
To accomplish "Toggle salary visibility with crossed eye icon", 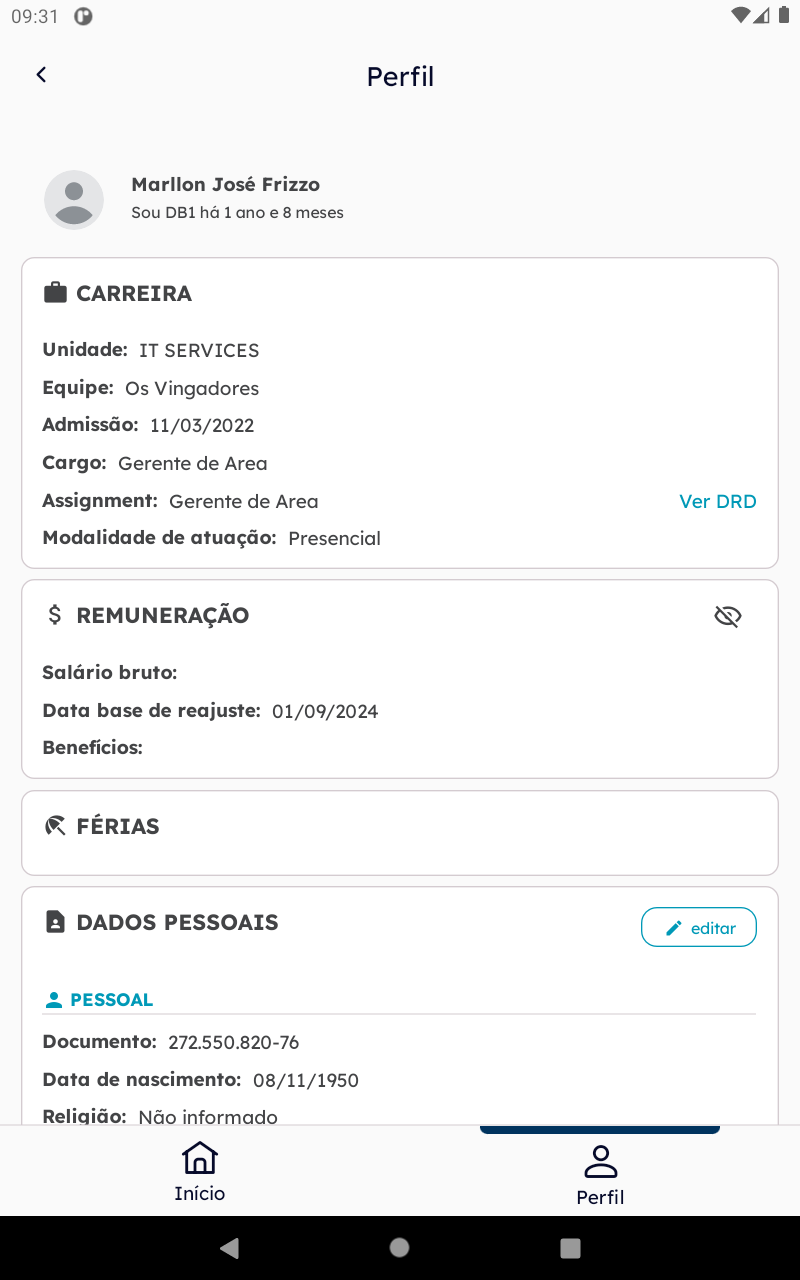I will (x=728, y=616).
